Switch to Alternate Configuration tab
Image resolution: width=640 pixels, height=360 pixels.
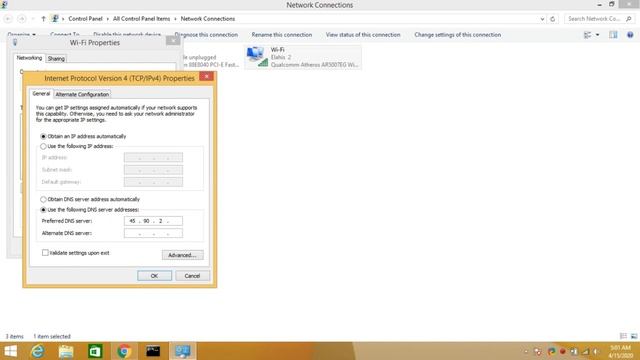coord(82,94)
